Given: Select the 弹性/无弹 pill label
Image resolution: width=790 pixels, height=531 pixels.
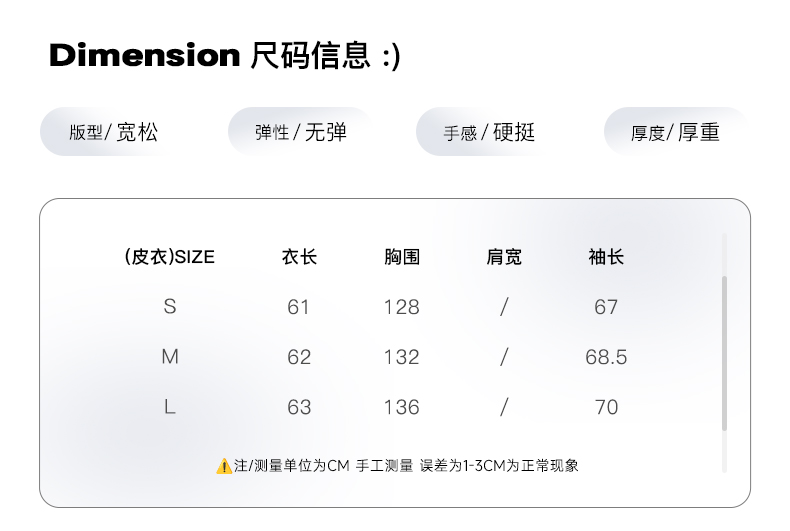Looking at the screenshot, I should pyautogui.click(x=300, y=132).
